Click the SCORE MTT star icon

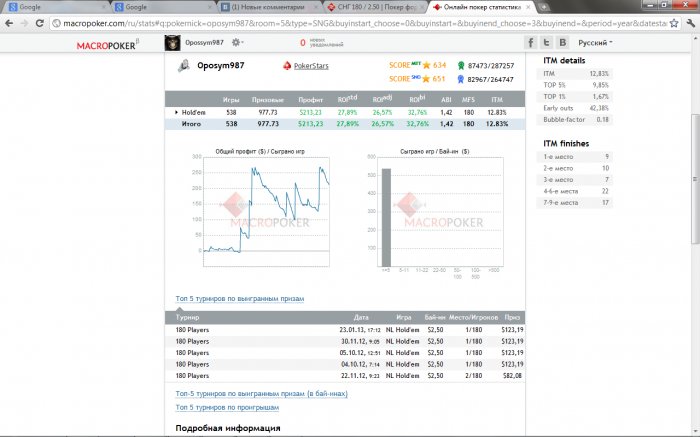[x=426, y=65]
